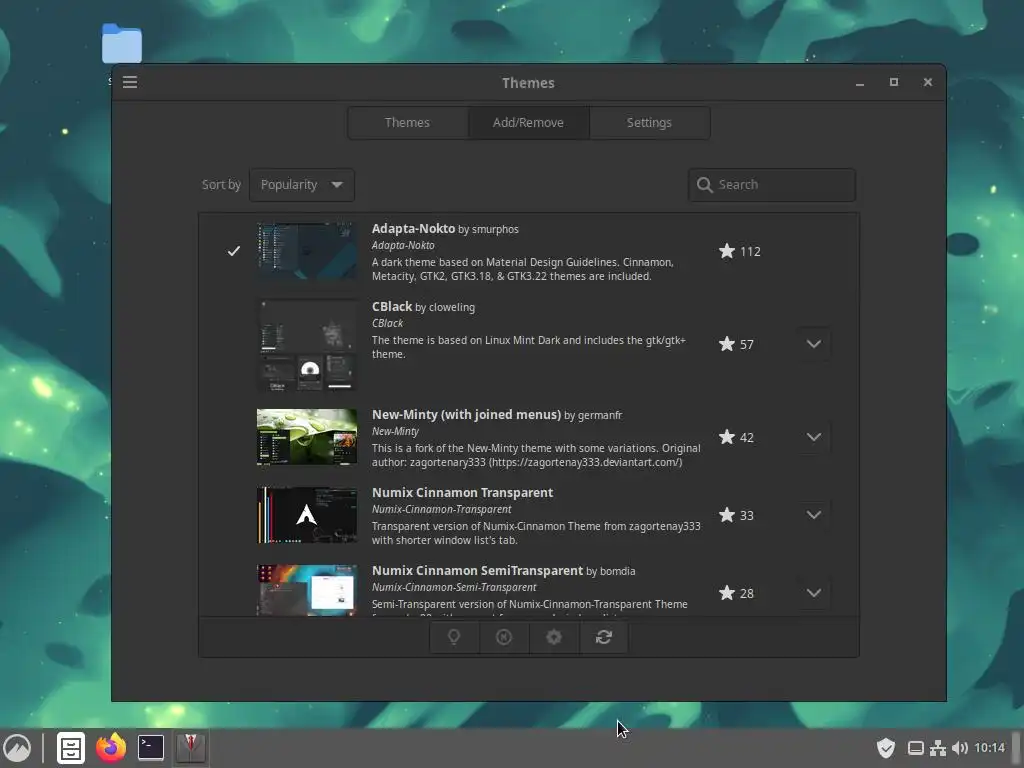Click the refresh icon button

click(604, 637)
